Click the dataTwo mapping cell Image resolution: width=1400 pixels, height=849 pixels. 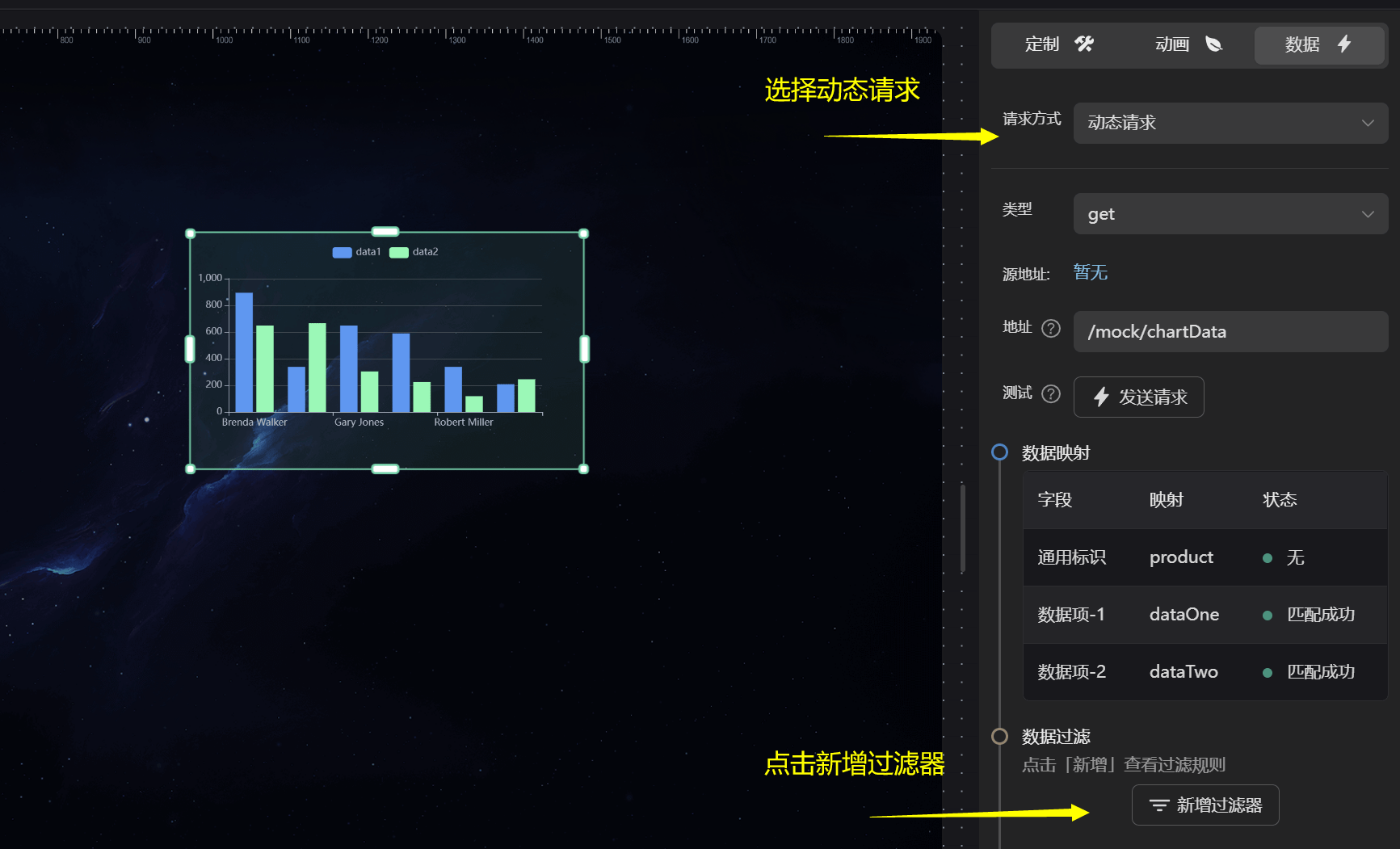click(x=1183, y=672)
